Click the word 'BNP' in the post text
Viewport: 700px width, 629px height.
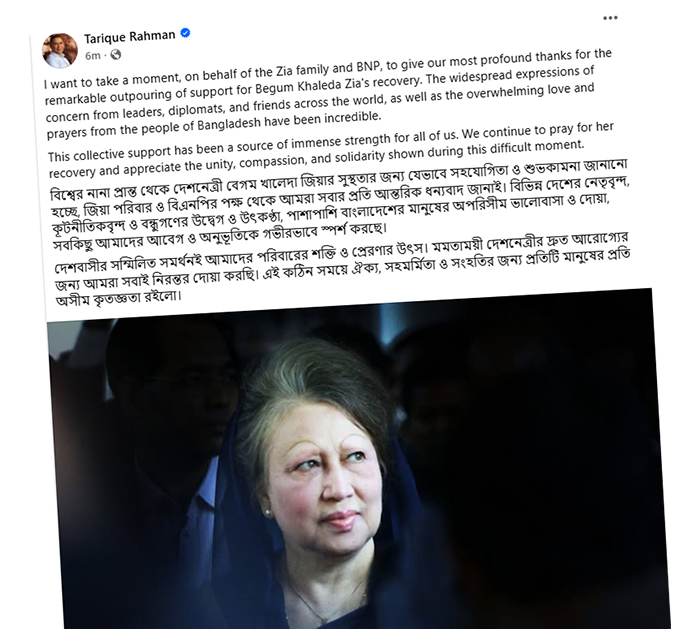[367, 68]
